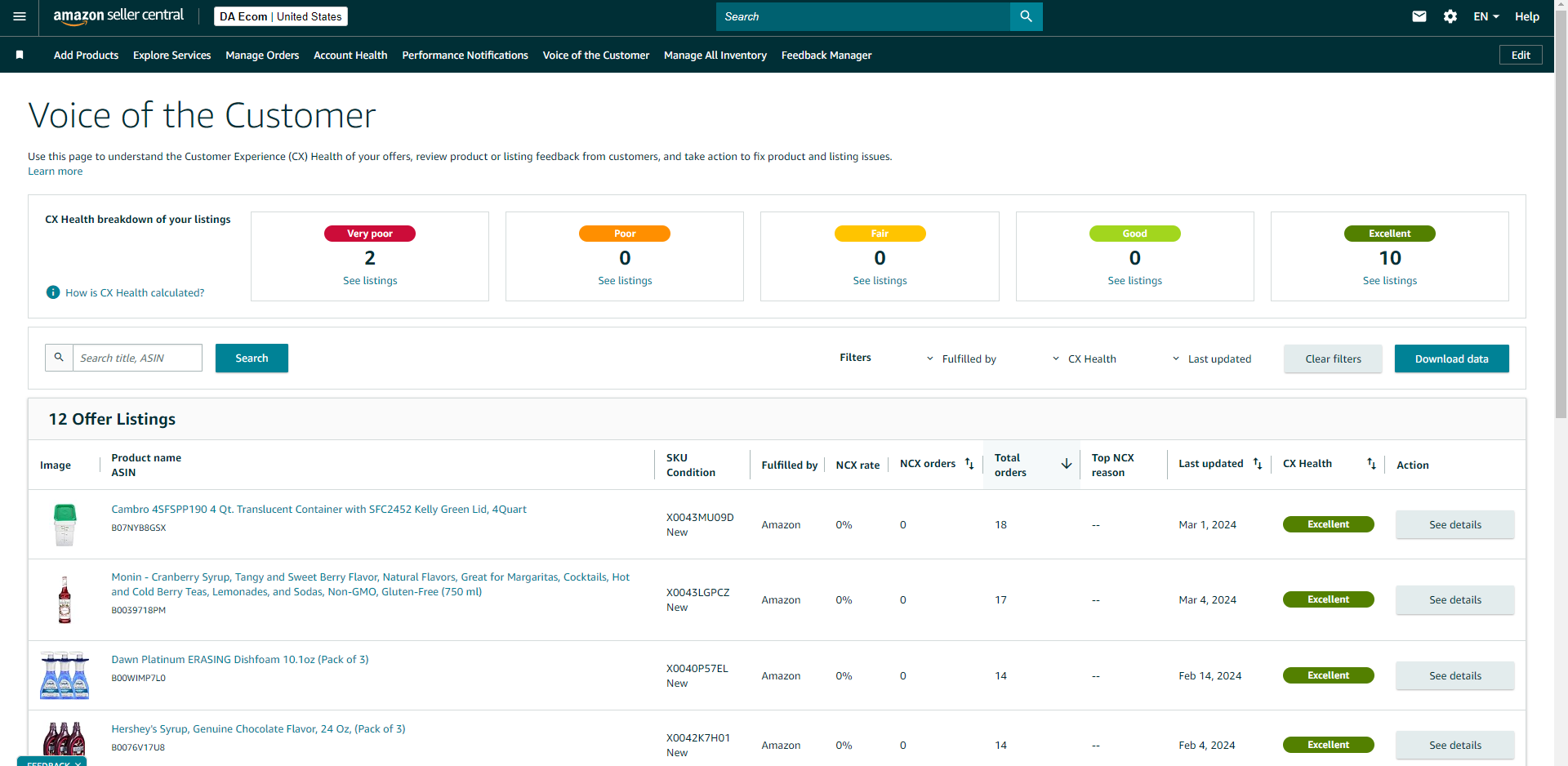Click the Edit navigation button
Image resolution: width=1568 pixels, height=766 pixels.
pyautogui.click(x=1521, y=55)
